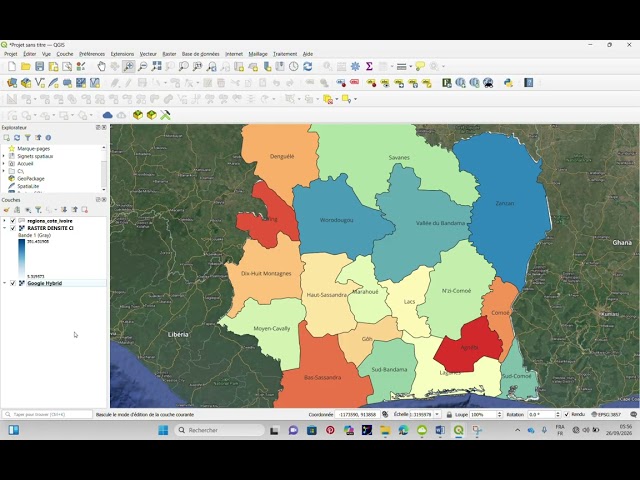Activate the Zoom In magnifier tool
Screen dimensions: 640x480
129,66
